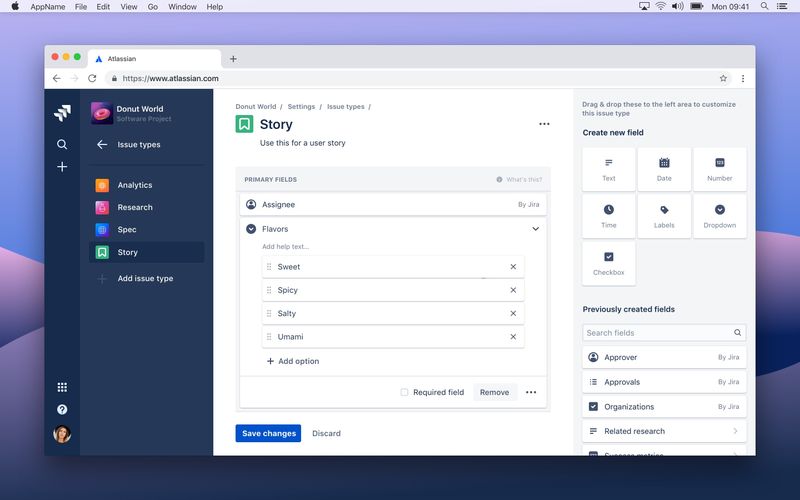800x500 pixels.
Task: Select the Checkbox new field card
Action: (609, 263)
